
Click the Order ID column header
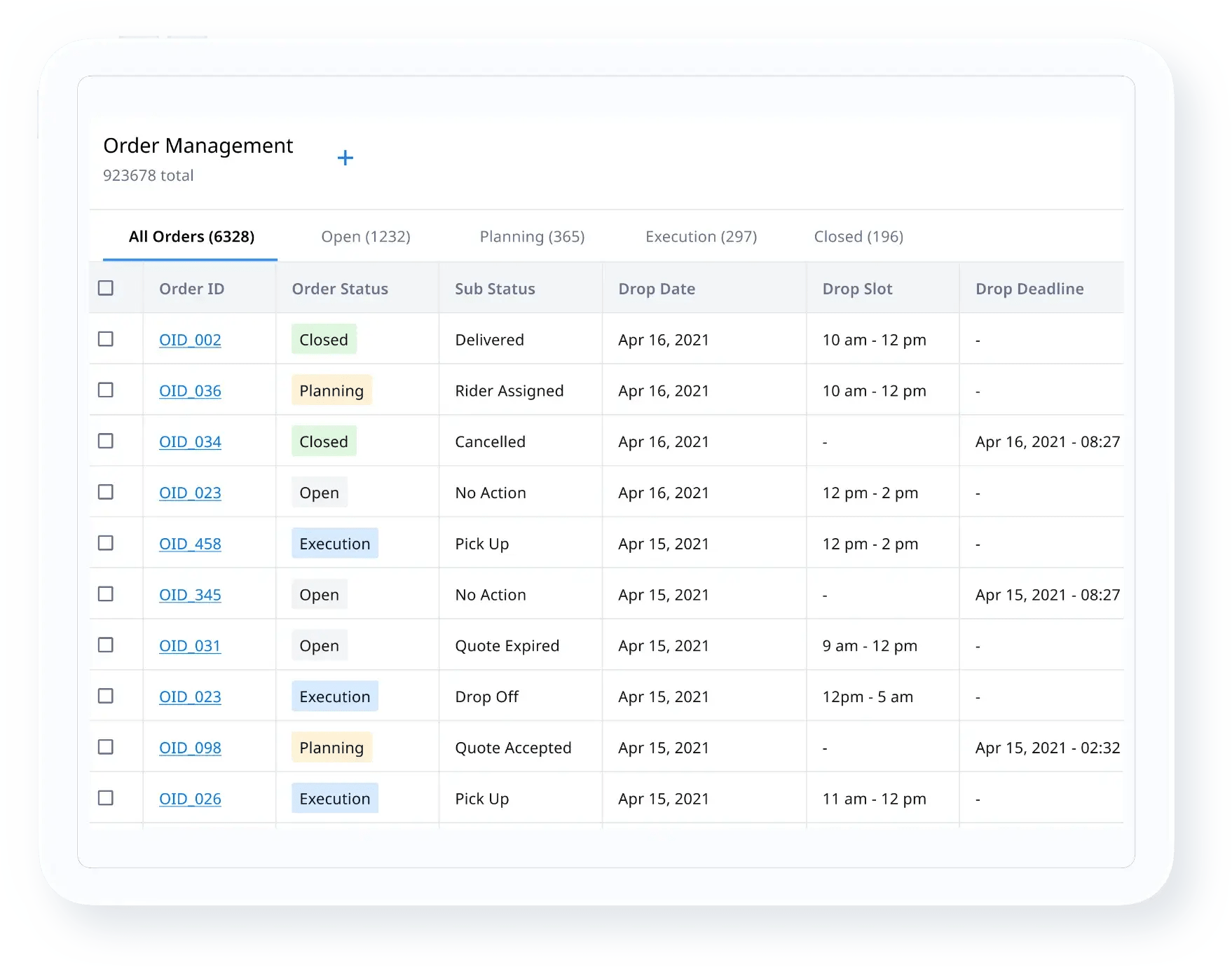pyautogui.click(x=191, y=288)
